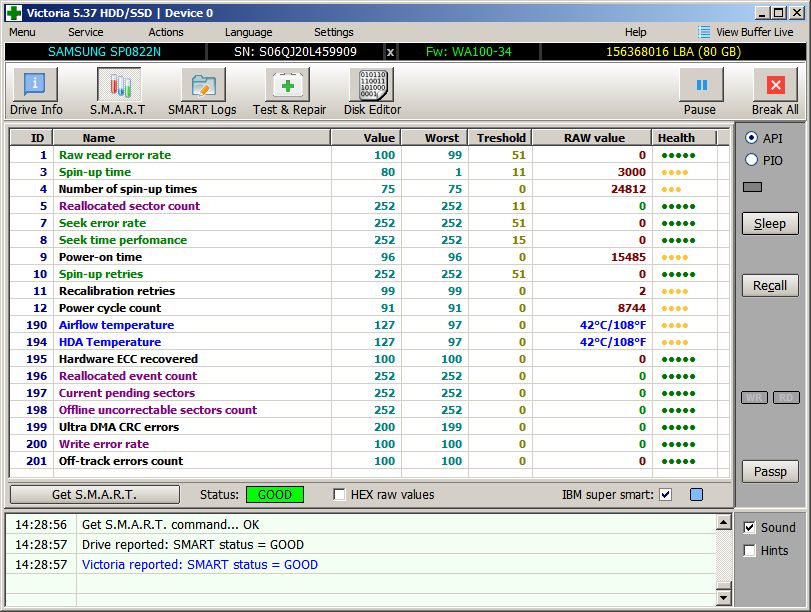The width and height of the screenshot is (811, 612).
Task: Open the S.M.A.R.T test tubes tool
Action: point(119,85)
